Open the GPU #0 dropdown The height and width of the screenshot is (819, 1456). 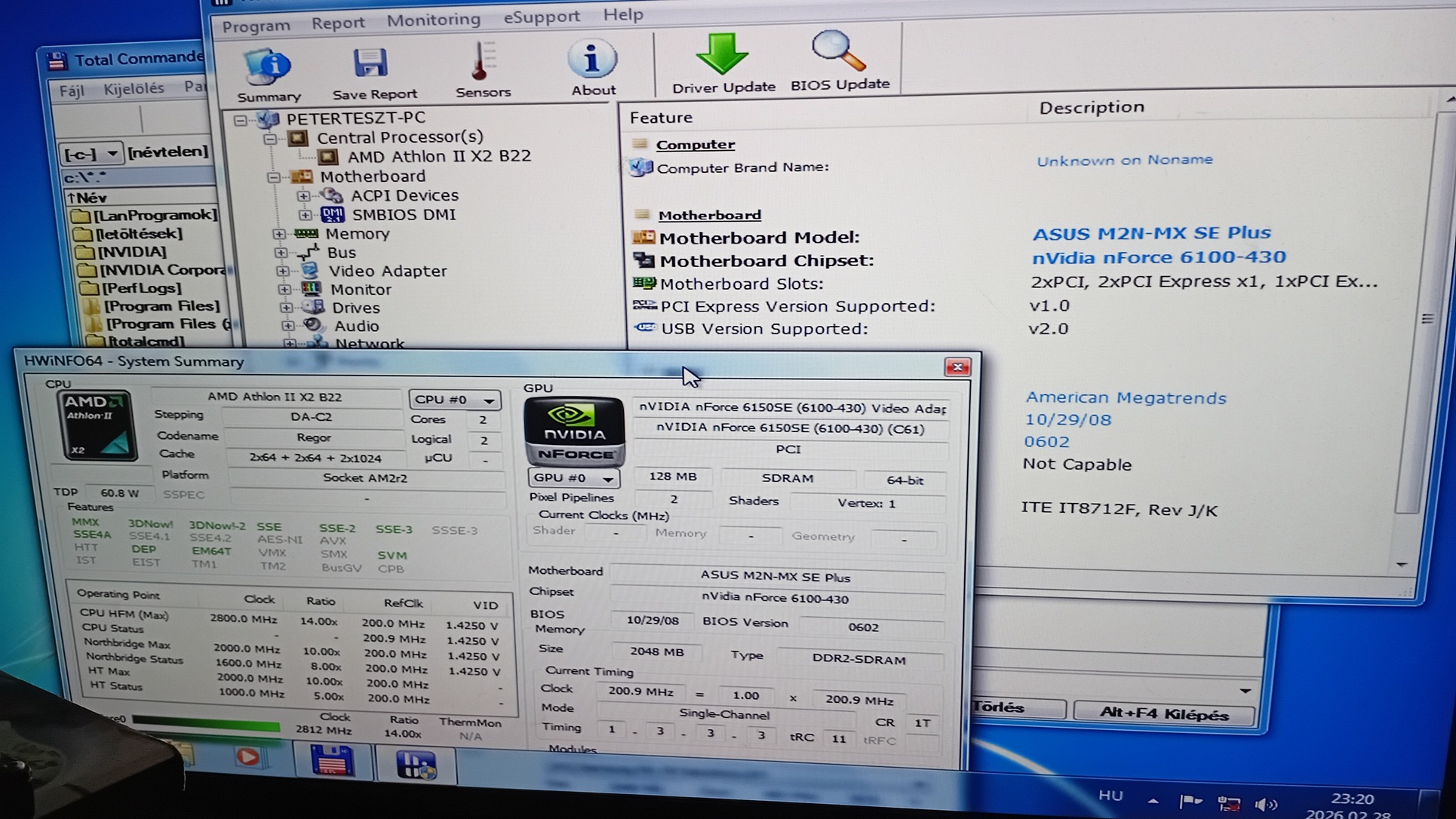pos(573,478)
